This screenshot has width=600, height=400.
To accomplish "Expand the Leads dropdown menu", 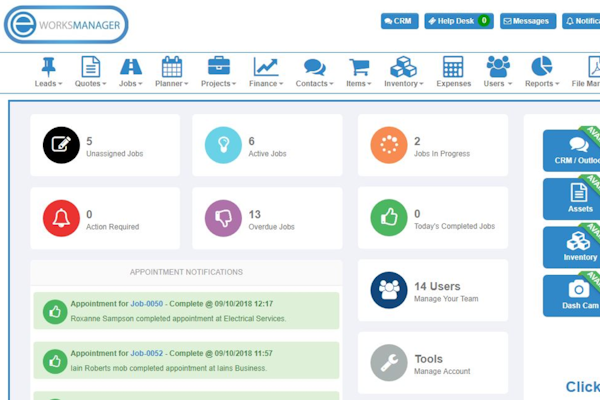I will coord(47,72).
